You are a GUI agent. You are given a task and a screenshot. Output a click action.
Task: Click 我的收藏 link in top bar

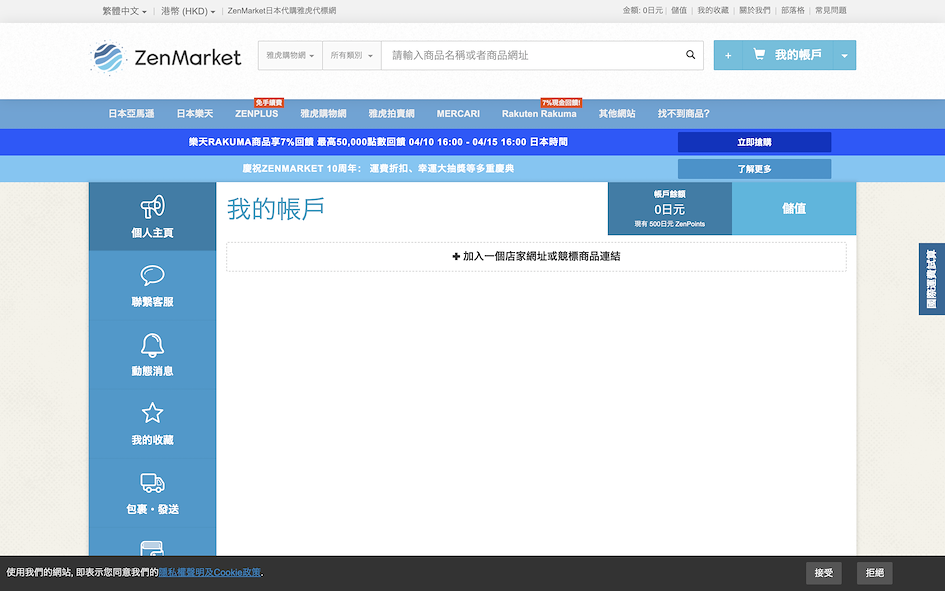[713, 10]
